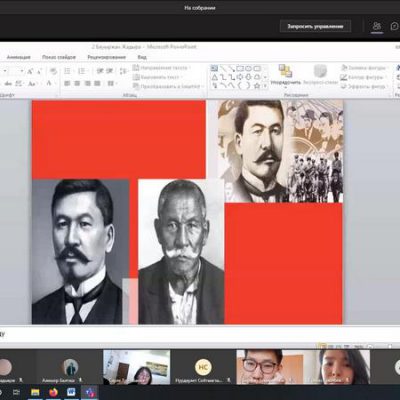Open the line spacing dropdown
The height and width of the screenshot is (400, 400).
124,71
